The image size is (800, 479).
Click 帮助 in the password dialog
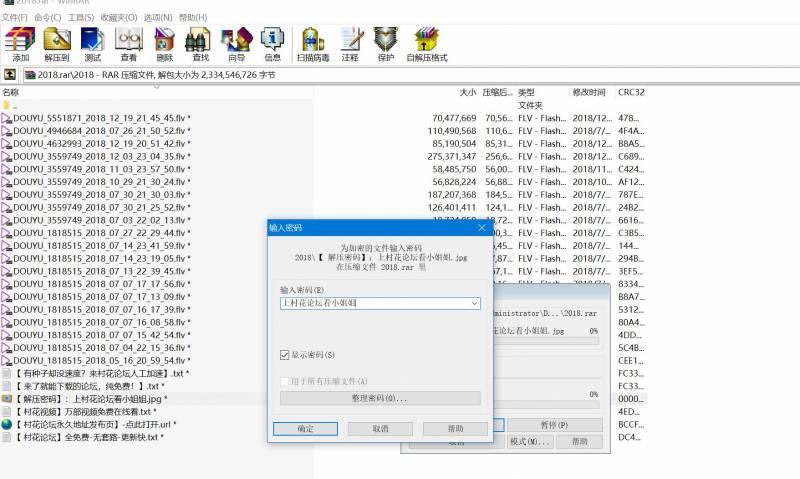point(455,428)
